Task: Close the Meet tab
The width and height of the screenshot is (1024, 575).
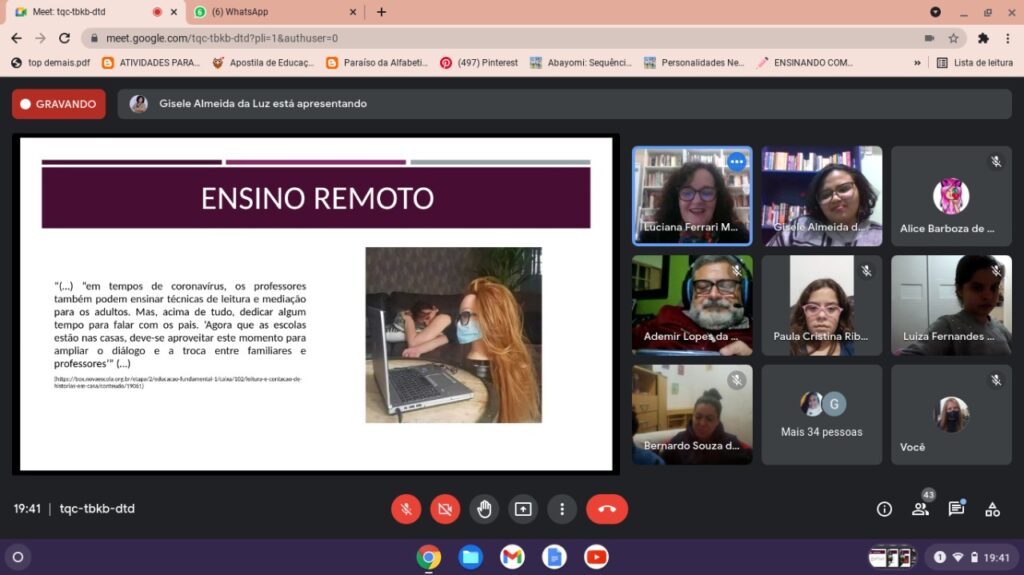Action: [x=174, y=12]
